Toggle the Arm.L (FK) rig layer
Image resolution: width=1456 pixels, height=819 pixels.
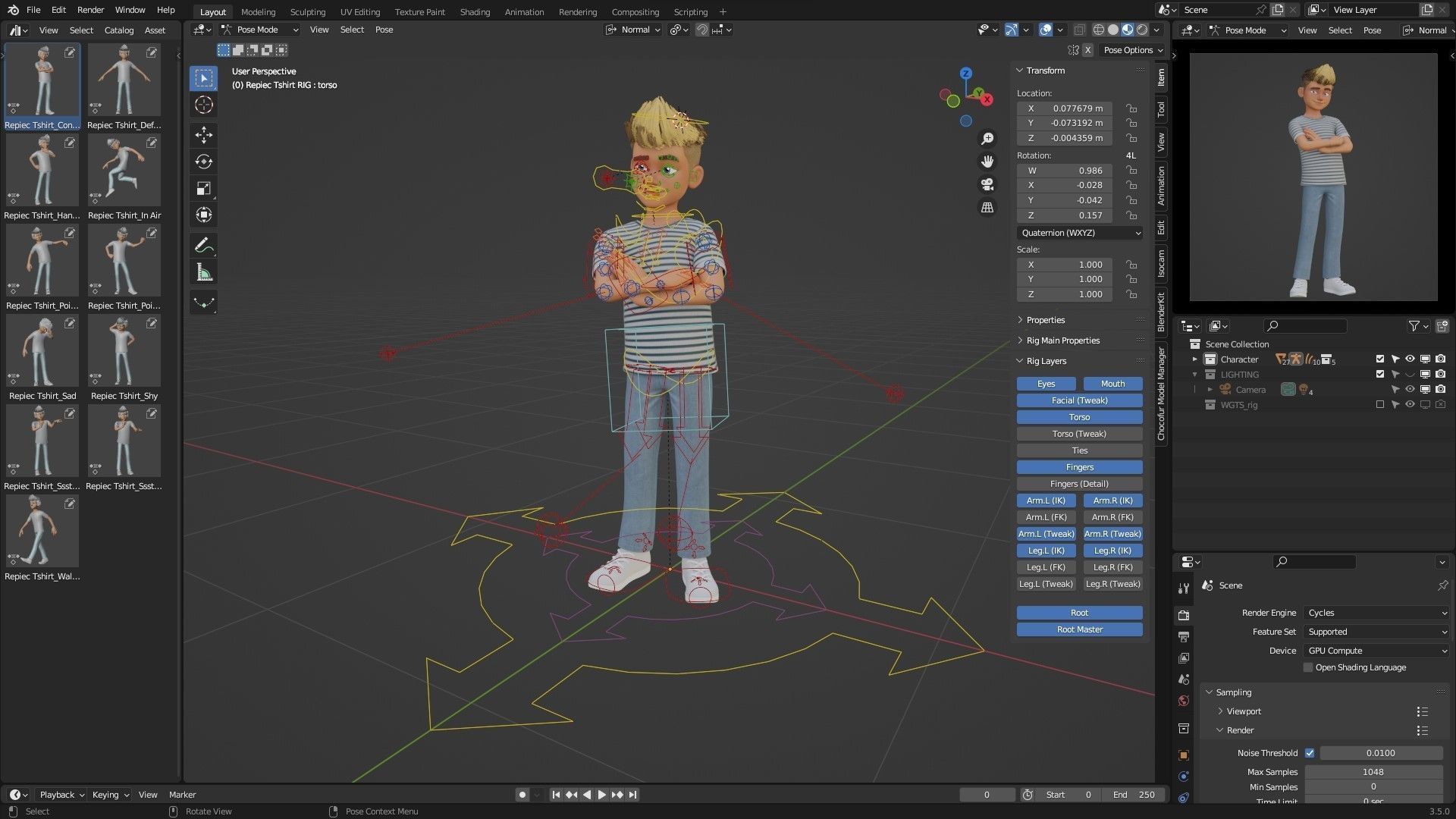coord(1046,517)
